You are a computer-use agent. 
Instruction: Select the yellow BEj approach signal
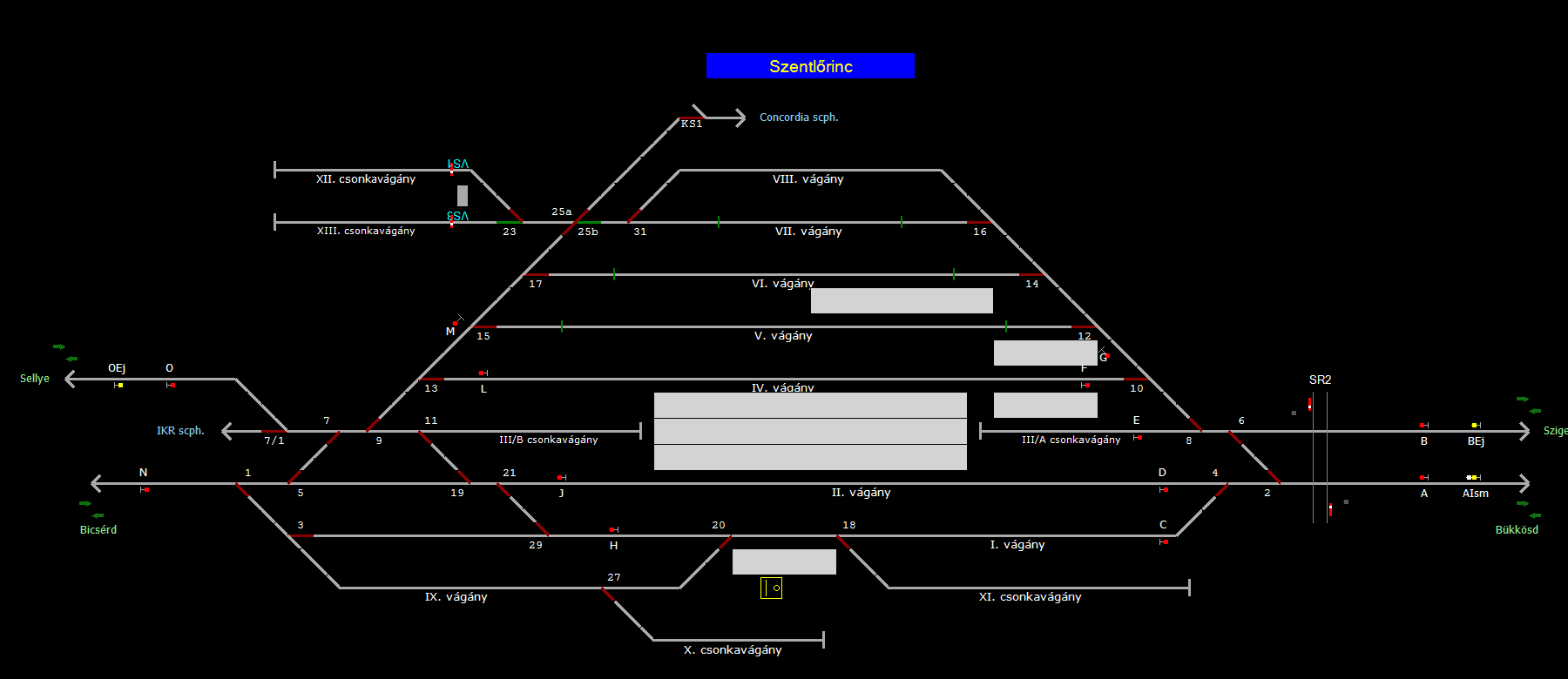(1475, 425)
